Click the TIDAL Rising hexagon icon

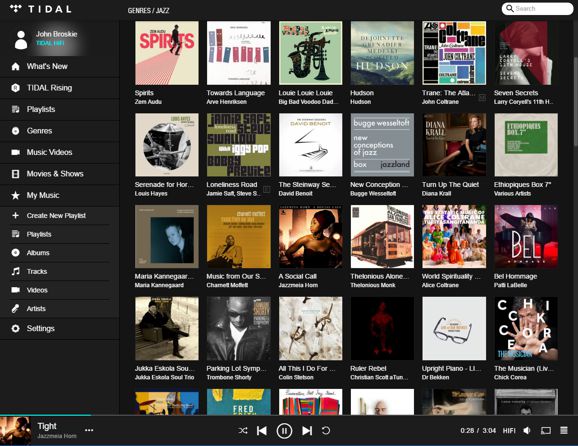(x=15, y=88)
